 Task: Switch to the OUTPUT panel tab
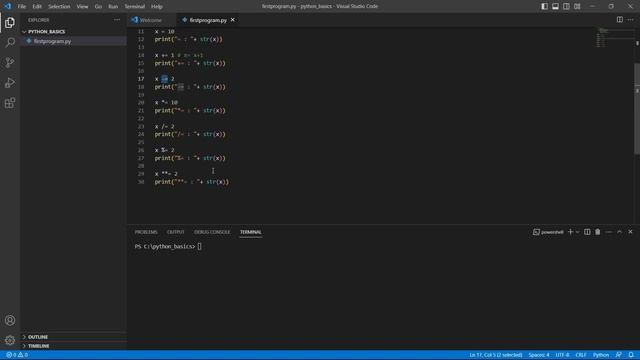coord(176,232)
